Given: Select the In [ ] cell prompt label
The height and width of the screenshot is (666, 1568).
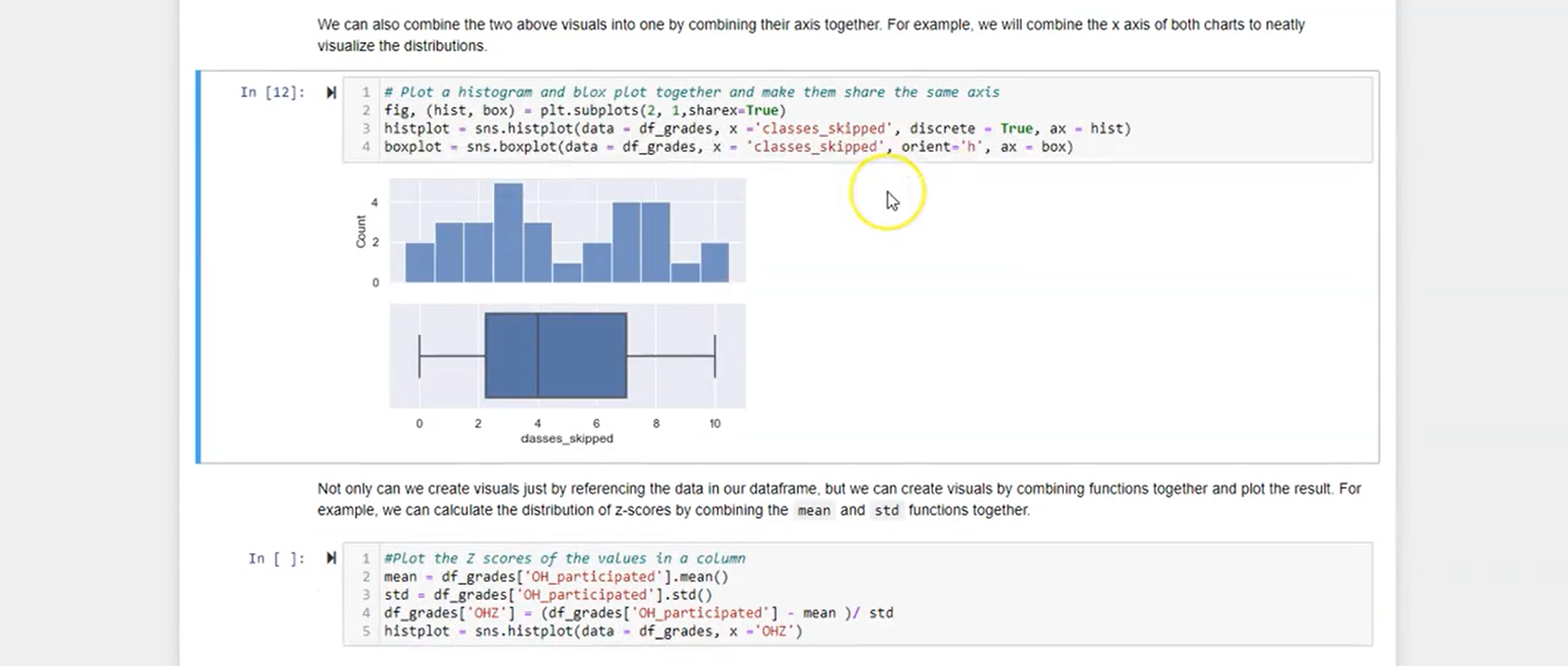Looking at the screenshot, I should click(x=276, y=559).
